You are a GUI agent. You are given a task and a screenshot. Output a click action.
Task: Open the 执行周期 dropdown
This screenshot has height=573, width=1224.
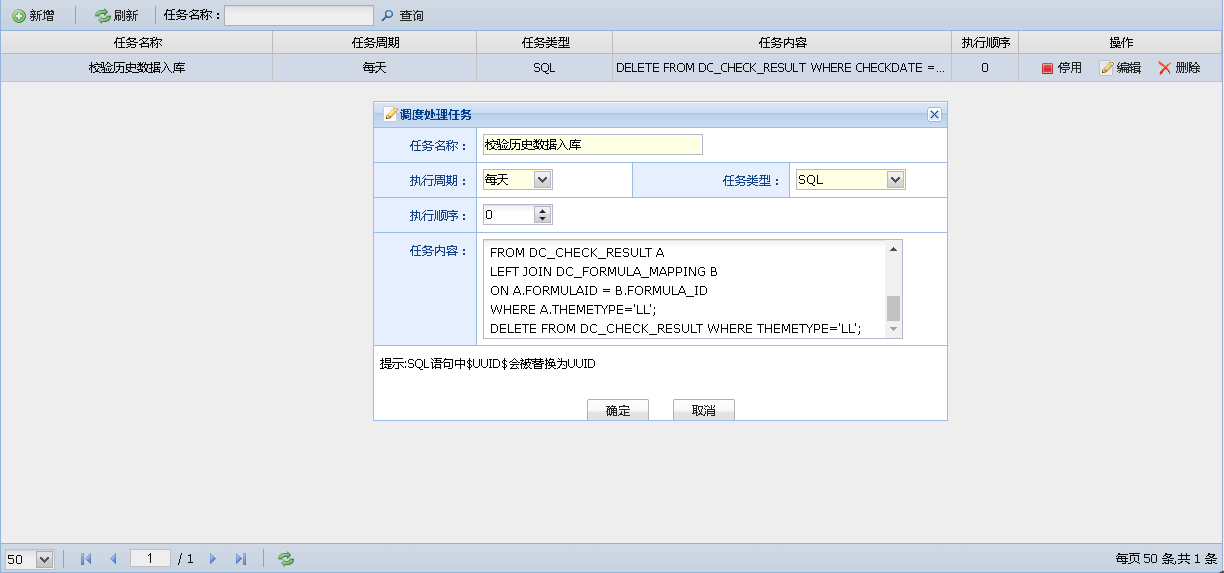(542, 180)
